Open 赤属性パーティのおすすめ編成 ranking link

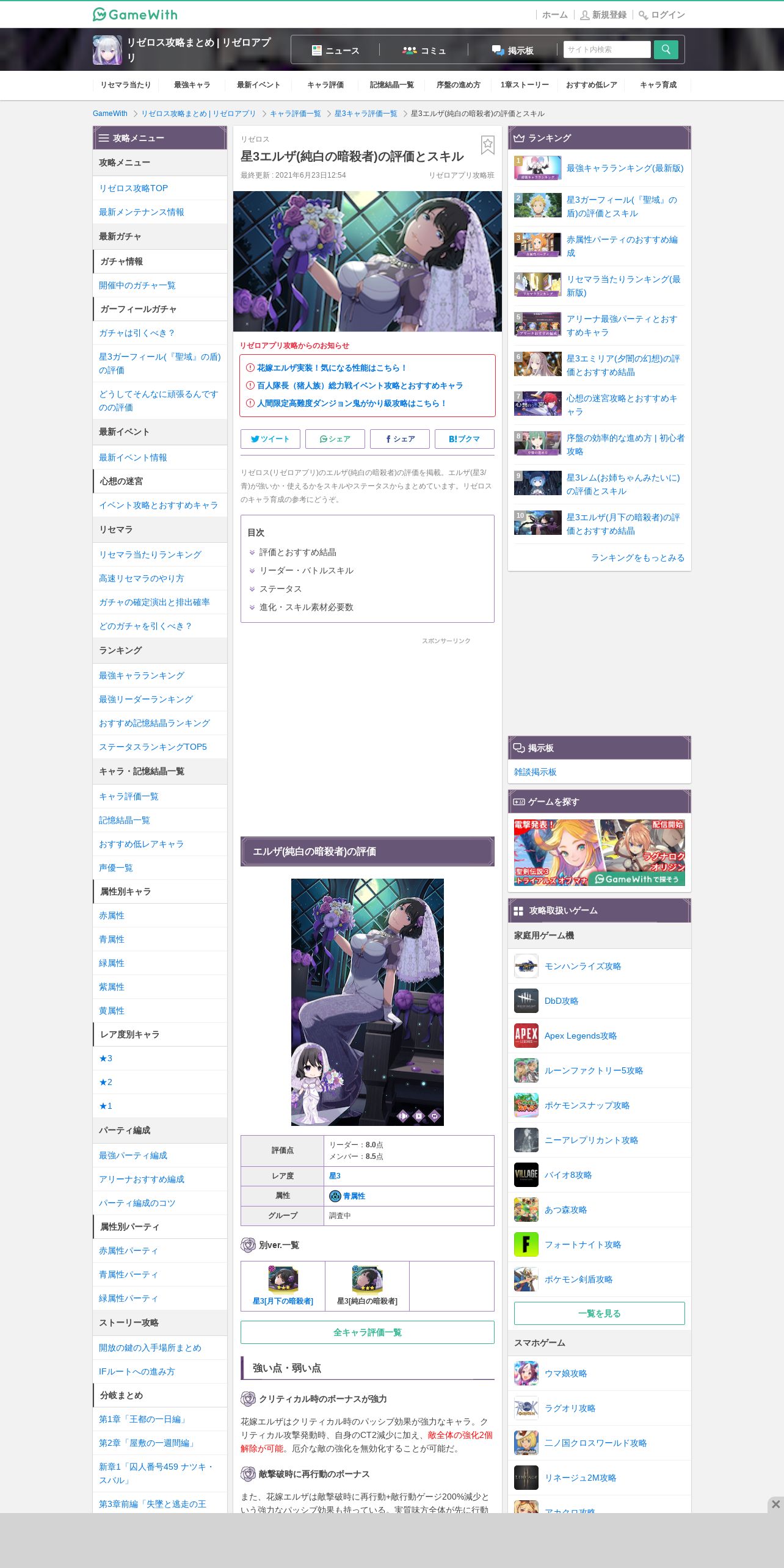point(622,246)
